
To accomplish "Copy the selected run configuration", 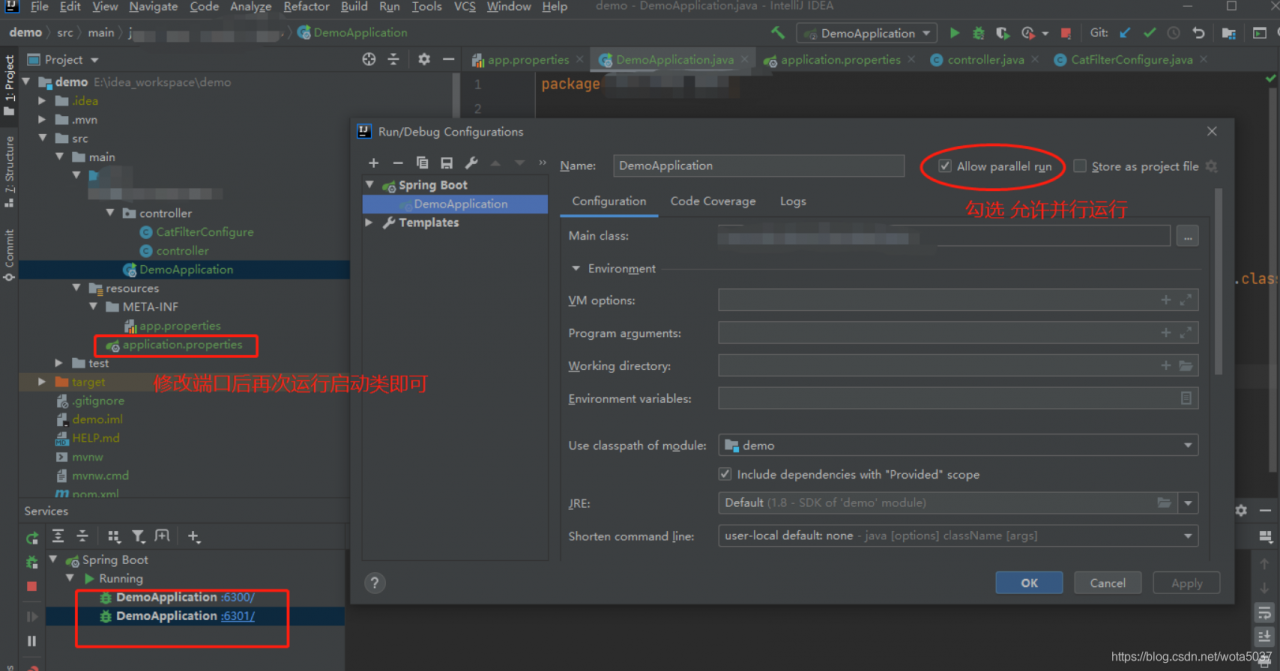I will 422,163.
